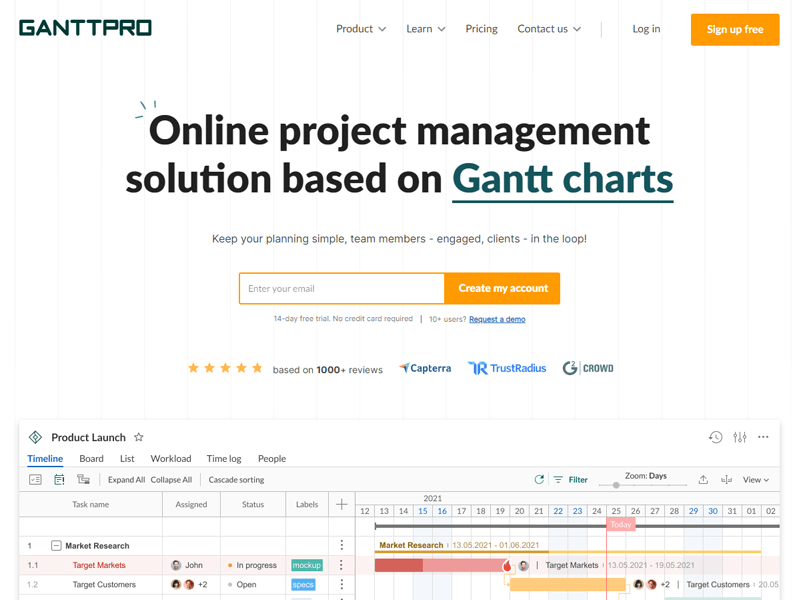
Task: Open Target Customers row three-dot menu
Action: coord(341,584)
